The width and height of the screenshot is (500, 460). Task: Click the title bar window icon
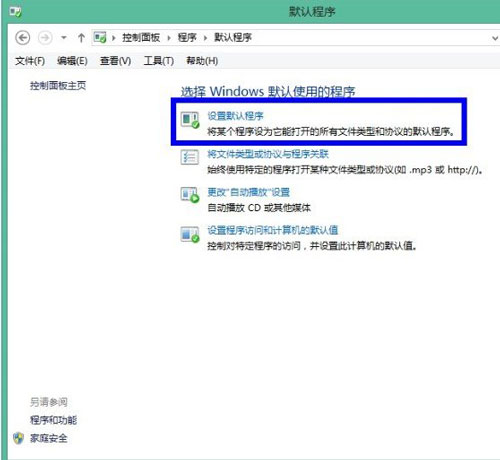[15, 12]
